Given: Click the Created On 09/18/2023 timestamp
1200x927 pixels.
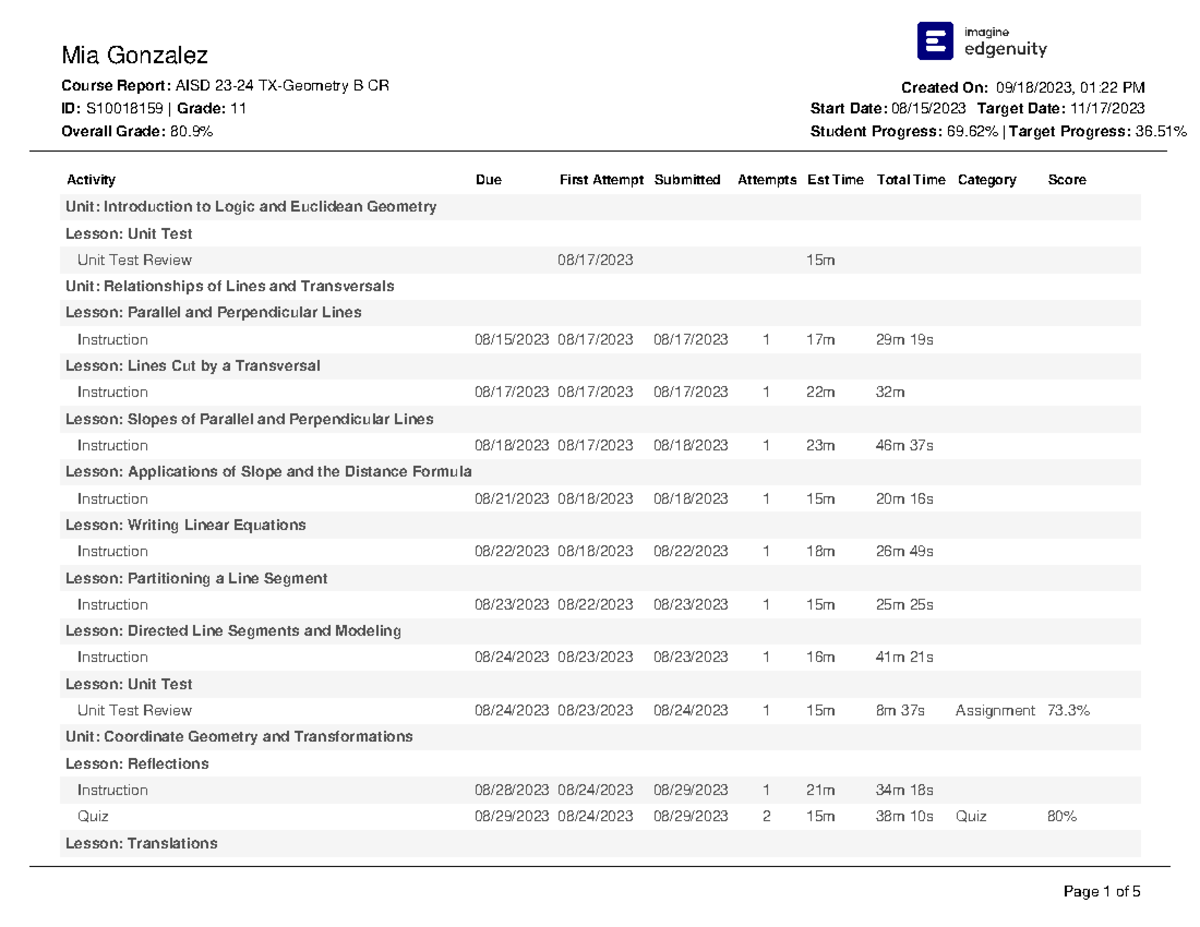Looking at the screenshot, I should click(x=1023, y=88).
